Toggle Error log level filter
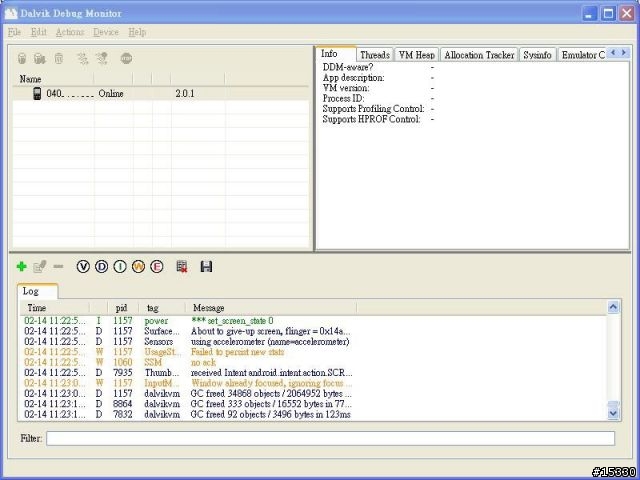 tap(157, 267)
